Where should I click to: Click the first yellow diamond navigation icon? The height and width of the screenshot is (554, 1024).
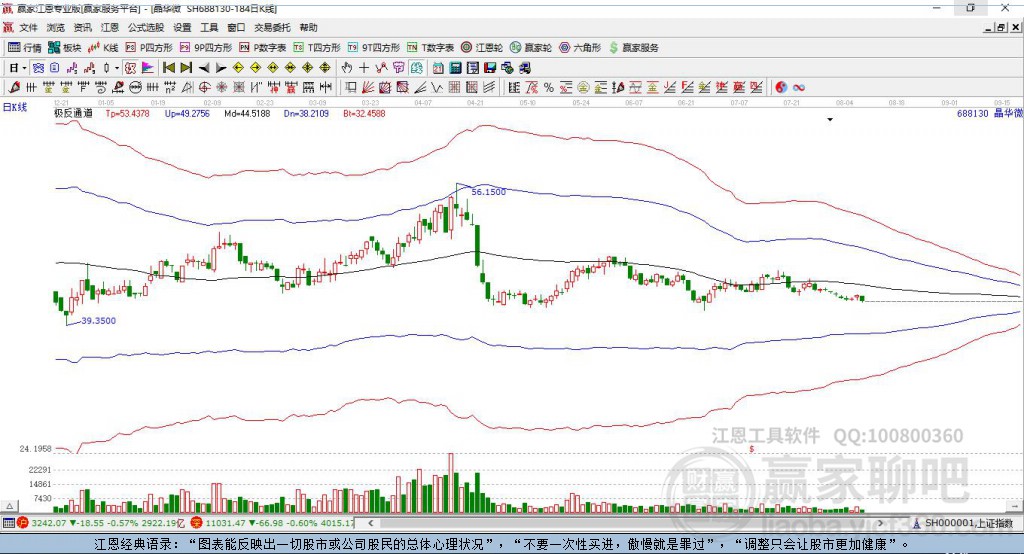pyautogui.click(x=238, y=68)
